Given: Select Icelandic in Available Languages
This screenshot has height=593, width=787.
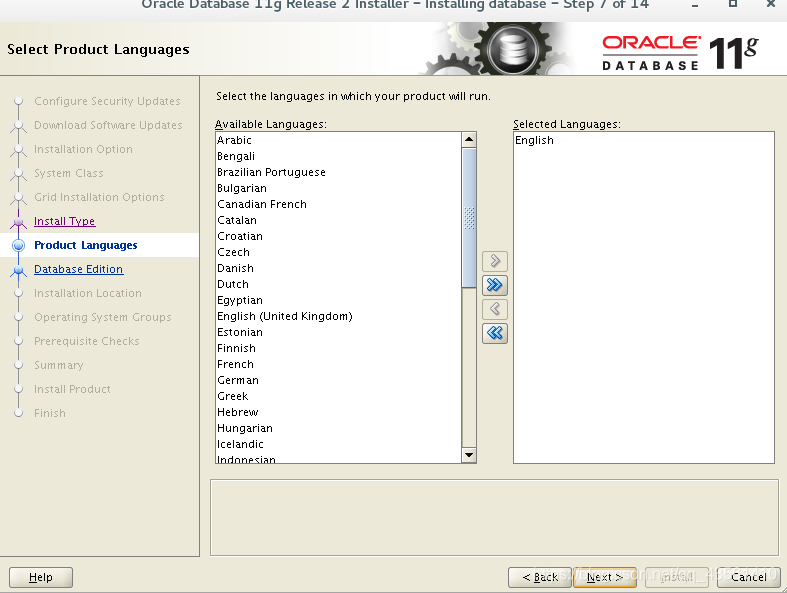Looking at the screenshot, I should 338,444.
